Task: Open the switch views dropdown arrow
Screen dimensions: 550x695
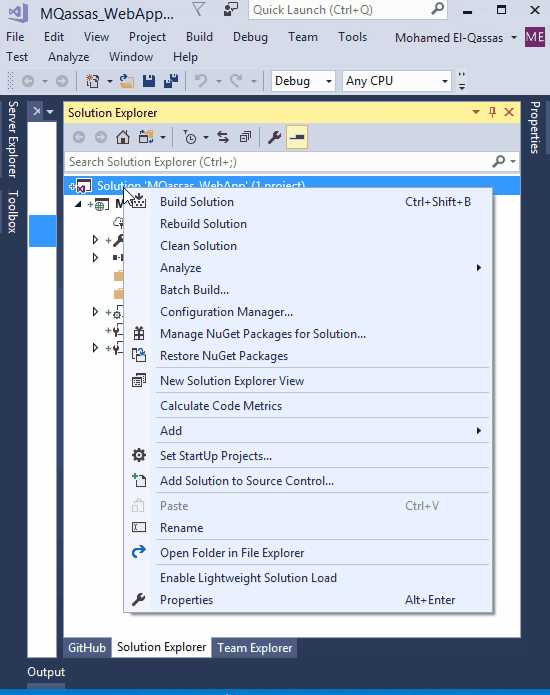Action: [163, 138]
